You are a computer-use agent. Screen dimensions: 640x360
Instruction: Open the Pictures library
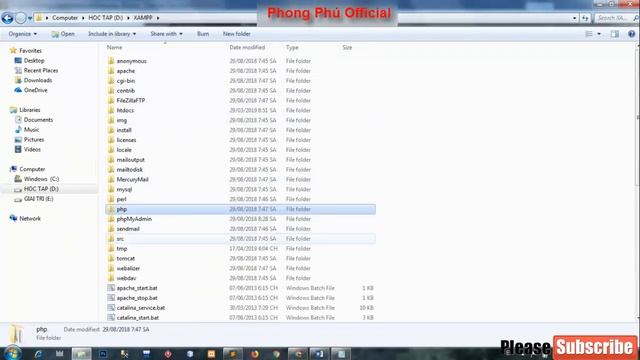[x=33, y=139]
